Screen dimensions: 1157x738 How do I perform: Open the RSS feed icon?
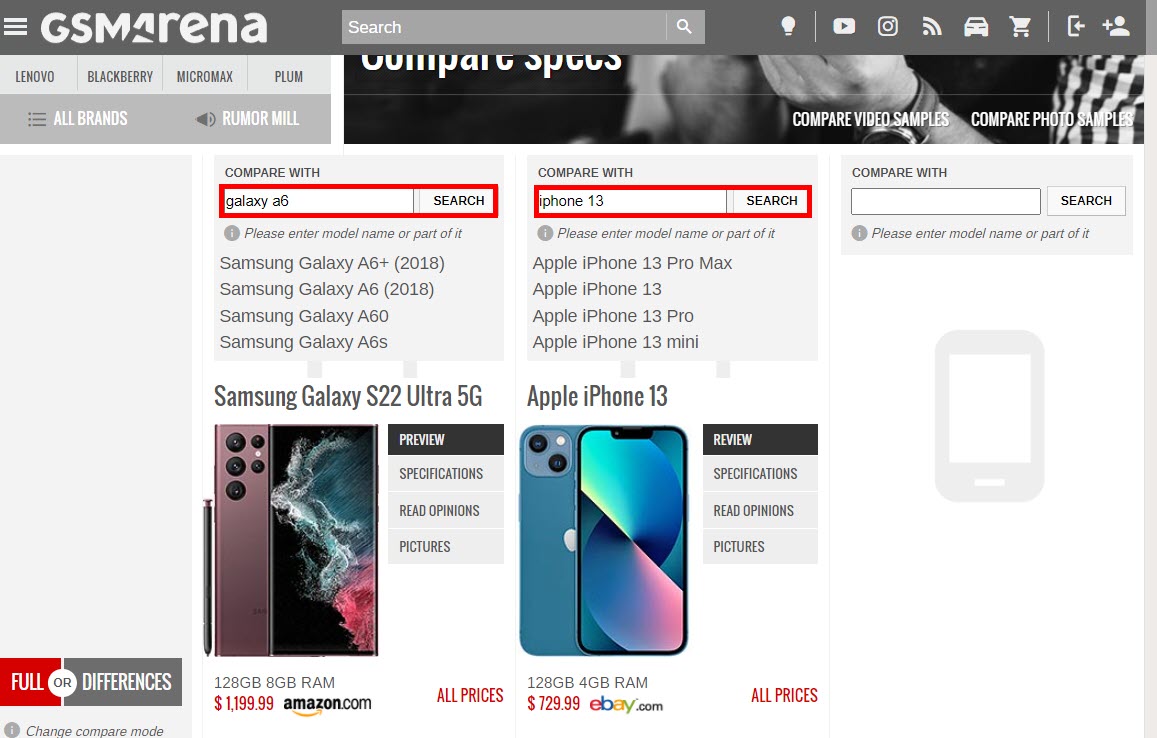(932, 27)
